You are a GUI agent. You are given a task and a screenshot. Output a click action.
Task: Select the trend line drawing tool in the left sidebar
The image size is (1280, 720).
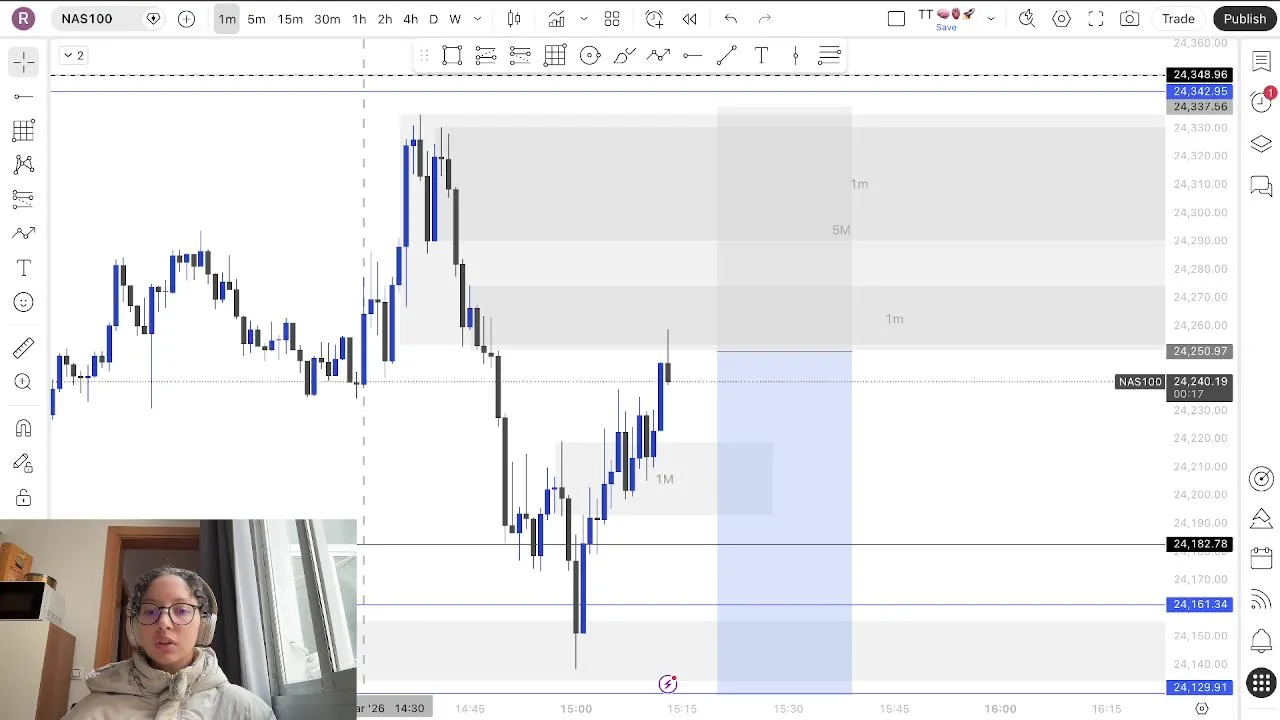click(x=24, y=96)
